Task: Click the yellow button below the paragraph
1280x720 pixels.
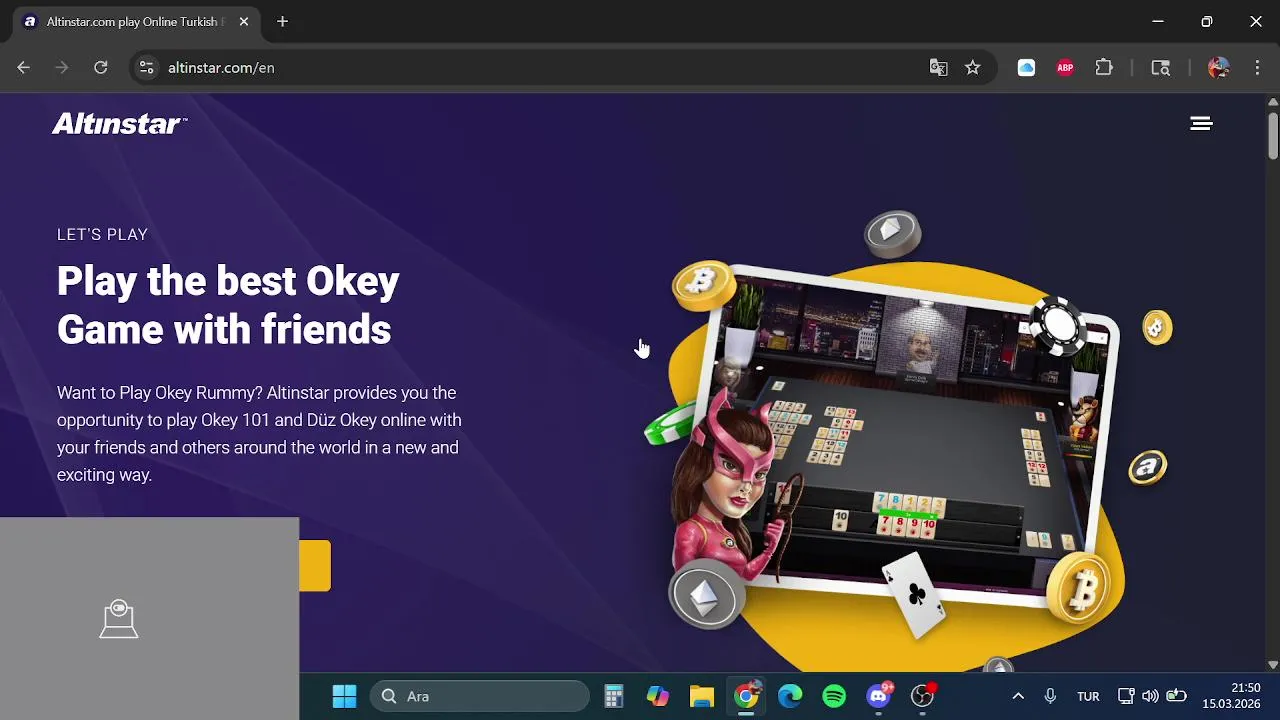Action: (315, 566)
